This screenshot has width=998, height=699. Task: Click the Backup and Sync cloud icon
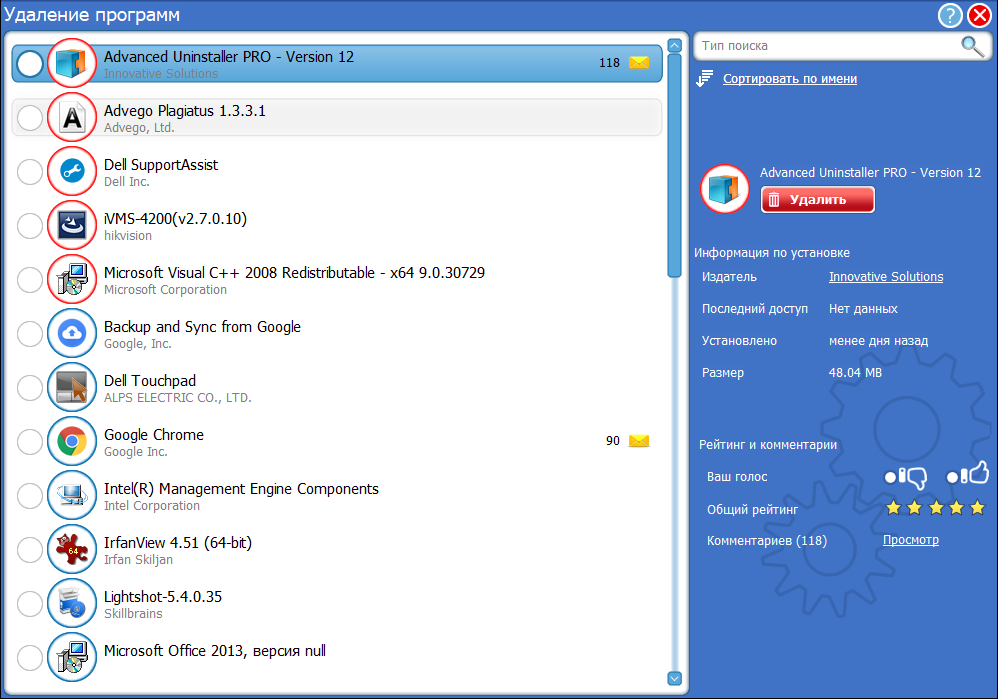click(72, 333)
